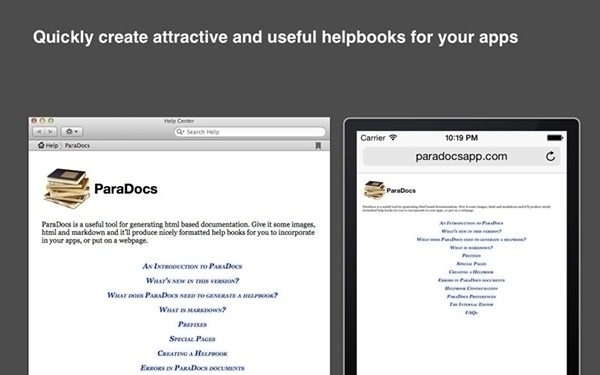Open 'What's new in this version?' in Help Center
This screenshot has width=600, height=375.
[x=192, y=280]
